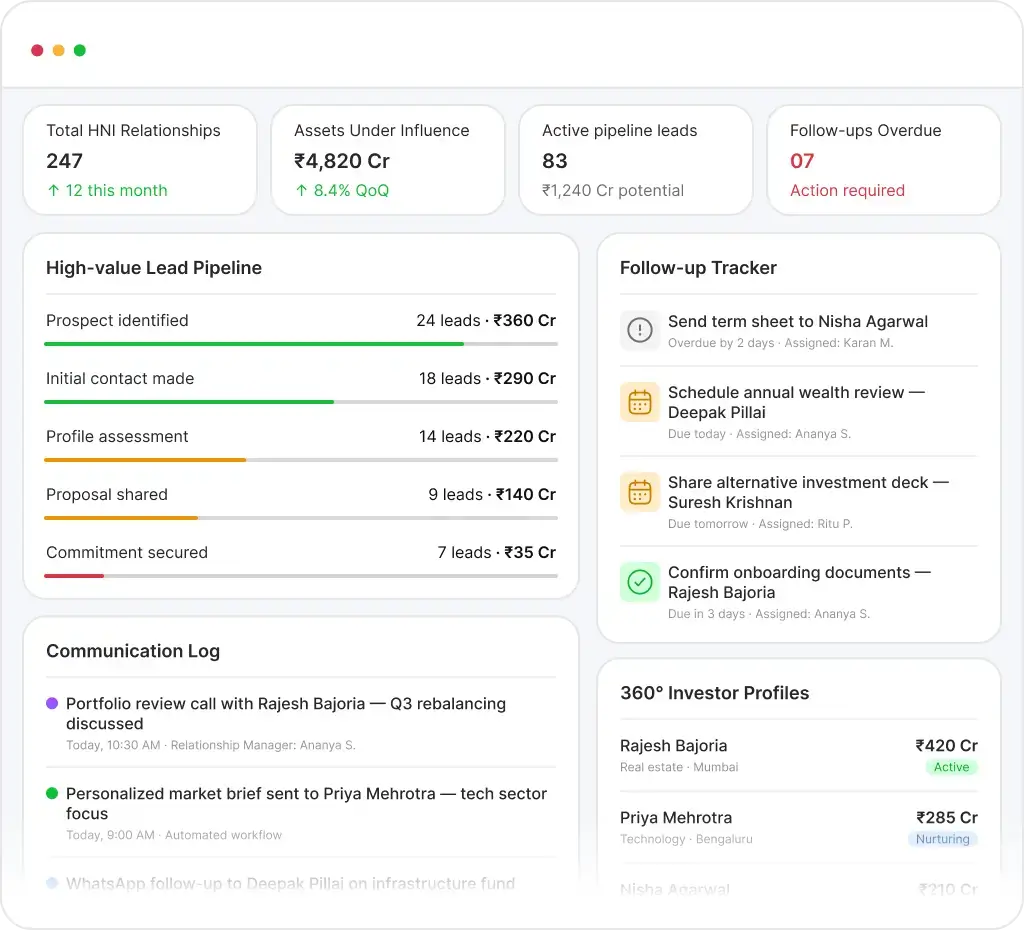The image size is (1024, 930).
Task: Expand the Communication Log section
Action: (x=132, y=651)
